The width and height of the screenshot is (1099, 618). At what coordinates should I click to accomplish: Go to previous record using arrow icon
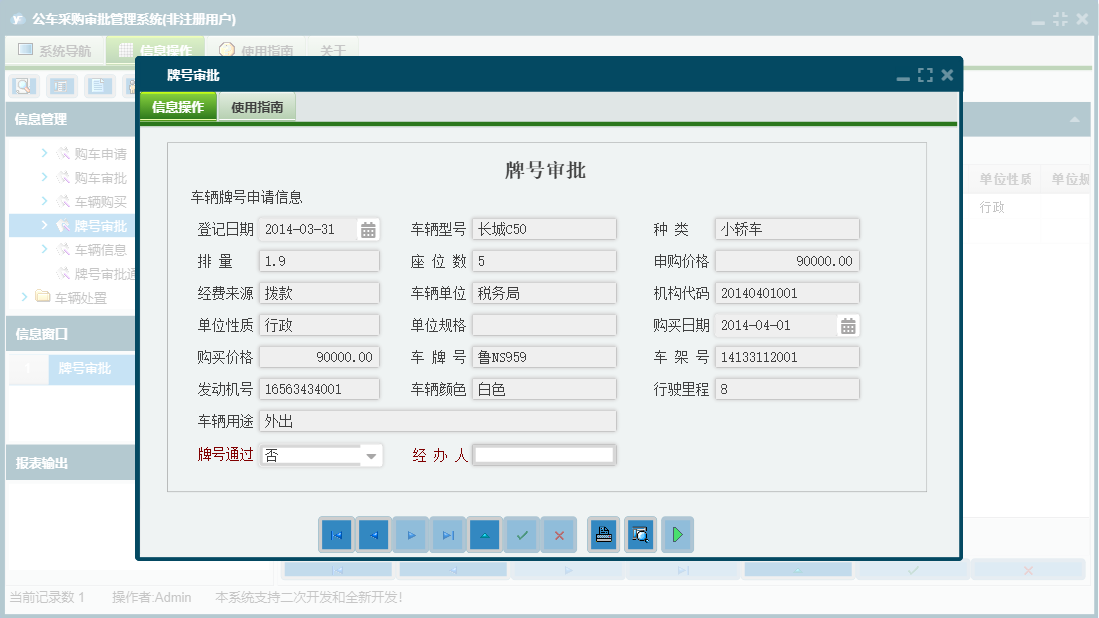(373, 534)
